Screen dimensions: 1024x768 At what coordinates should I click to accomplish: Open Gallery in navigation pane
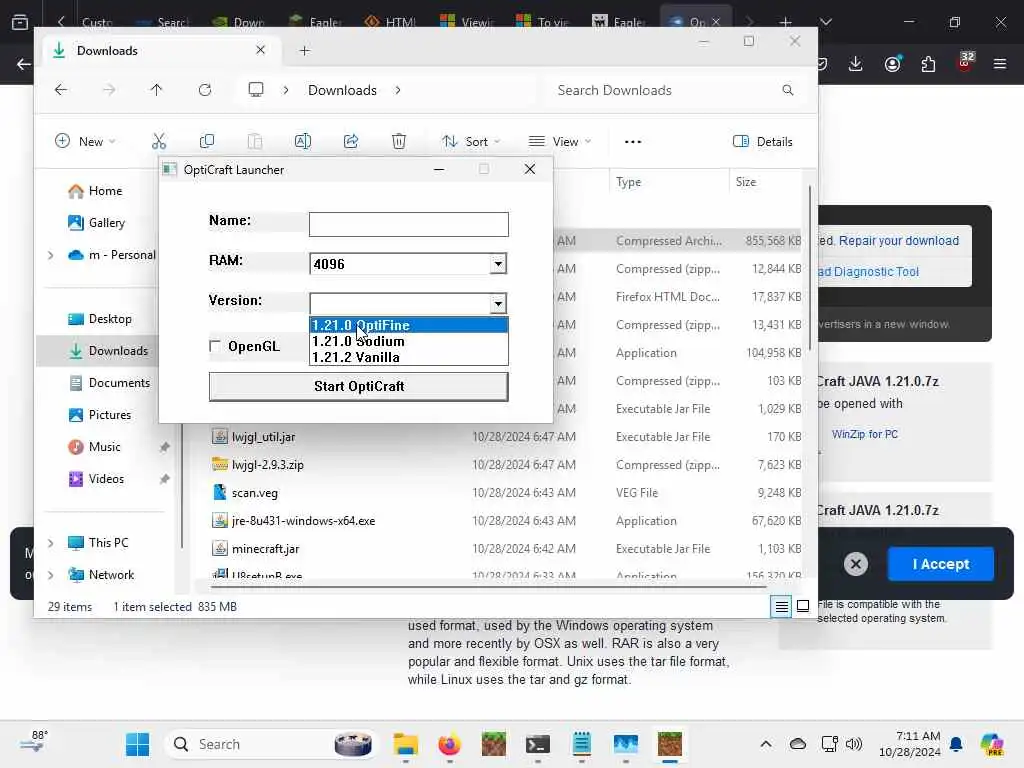point(97,223)
